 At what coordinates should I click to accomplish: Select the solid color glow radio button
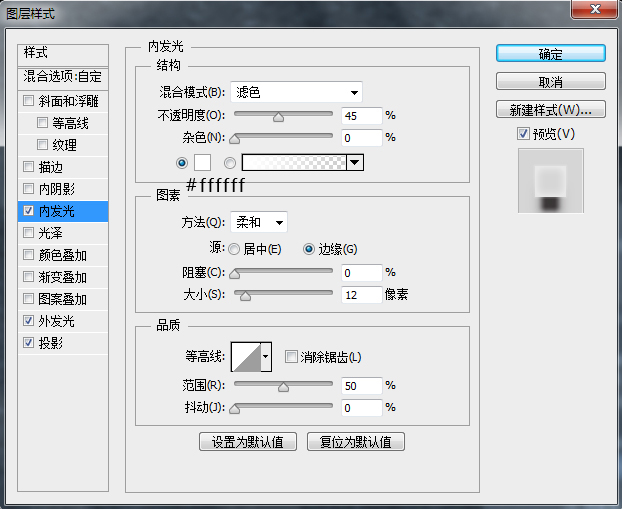(x=182, y=163)
